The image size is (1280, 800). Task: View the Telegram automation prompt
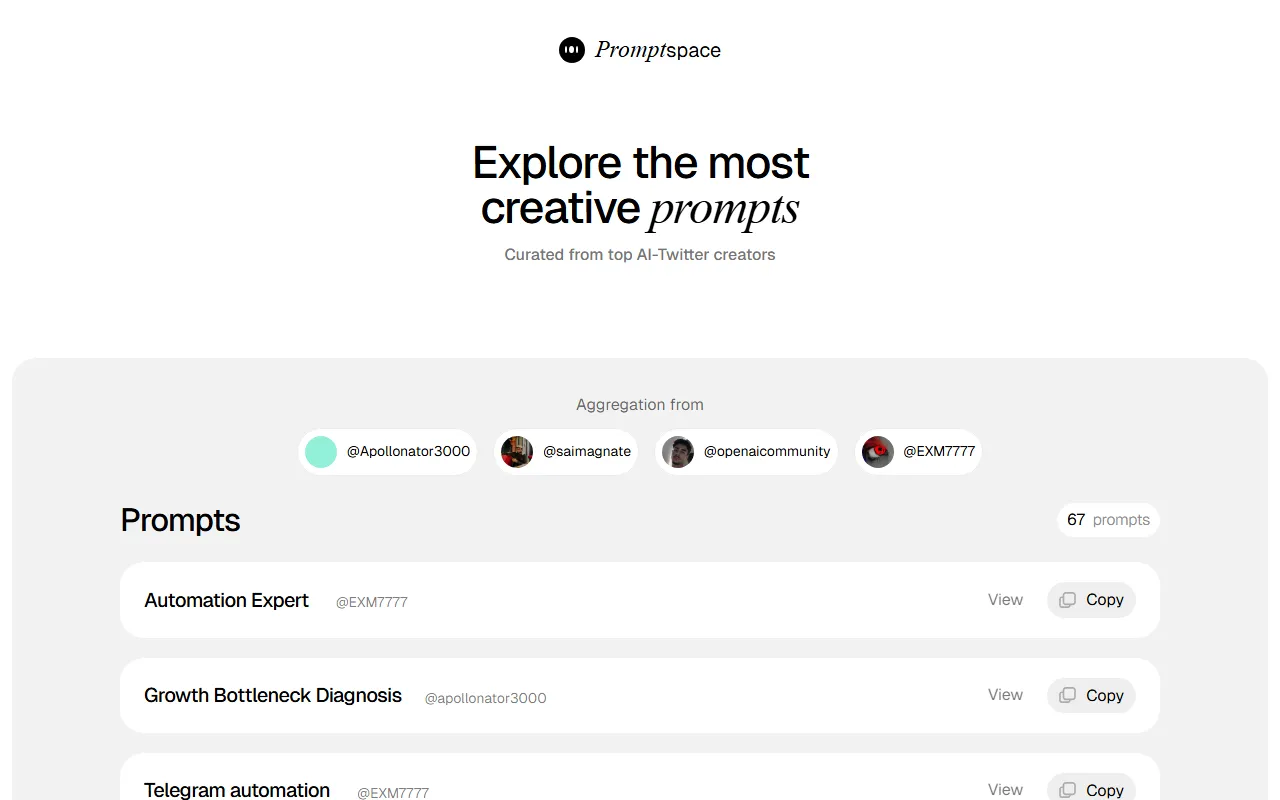point(1004,789)
